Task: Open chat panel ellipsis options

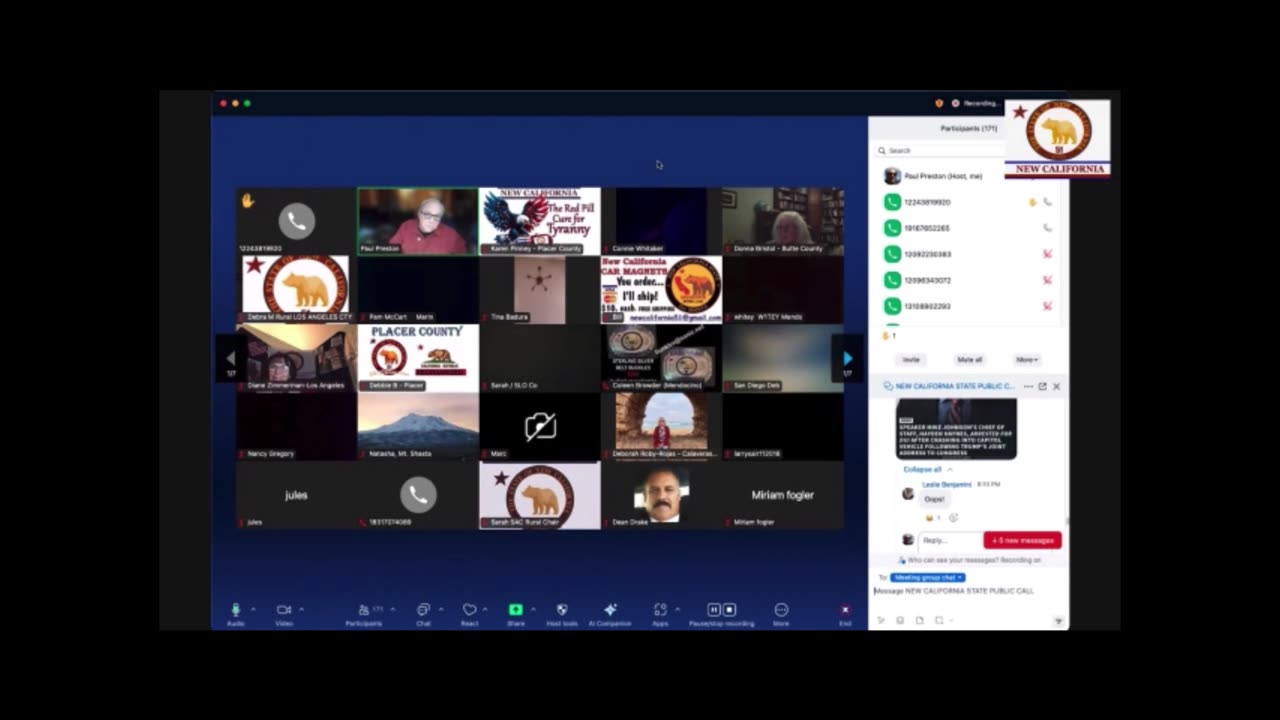Action: point(1028,386)
